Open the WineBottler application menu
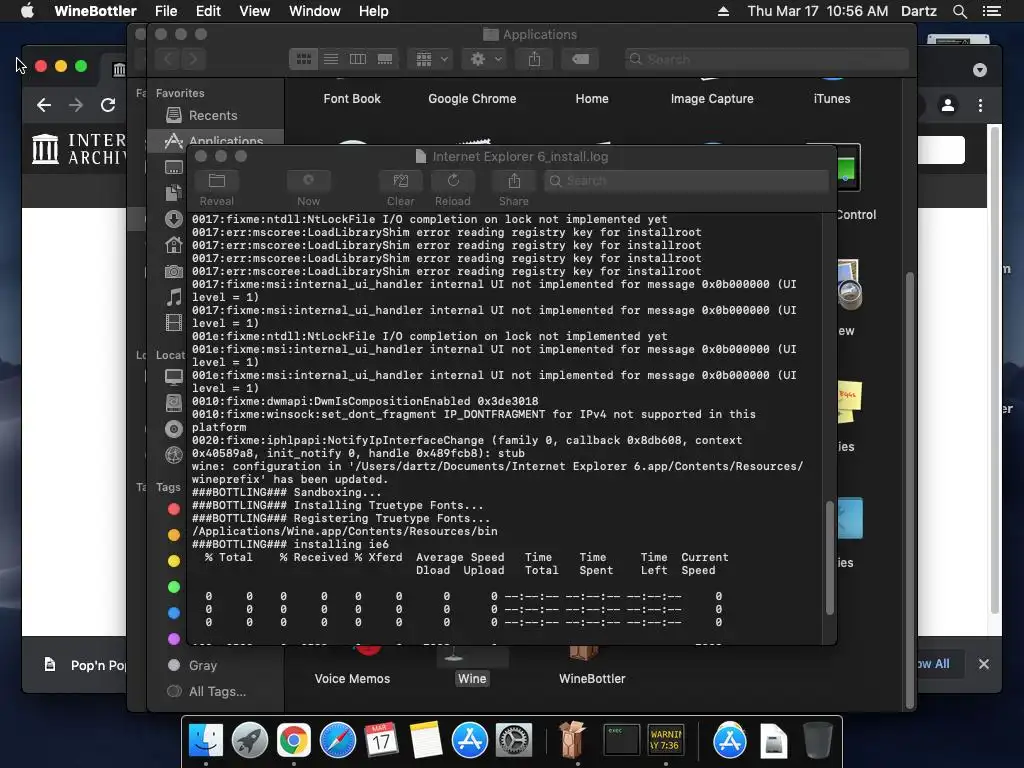This screenshot has width=1024, height=768. point(95,11)
